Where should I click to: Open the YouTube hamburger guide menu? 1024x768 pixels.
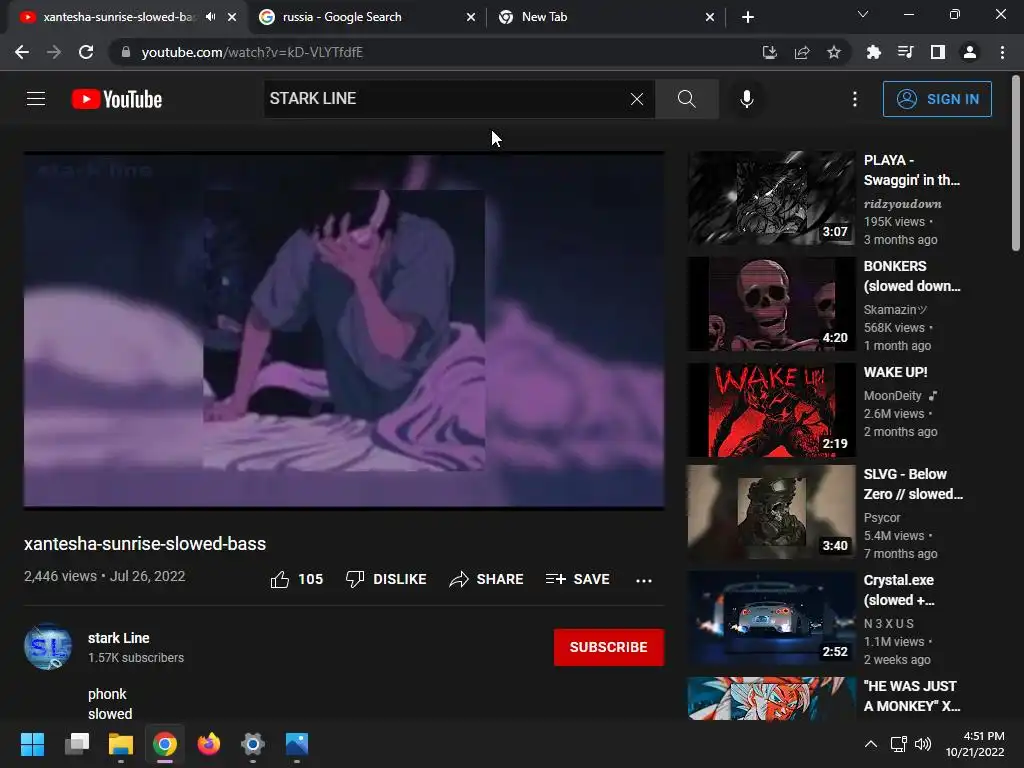pos(36,99)
